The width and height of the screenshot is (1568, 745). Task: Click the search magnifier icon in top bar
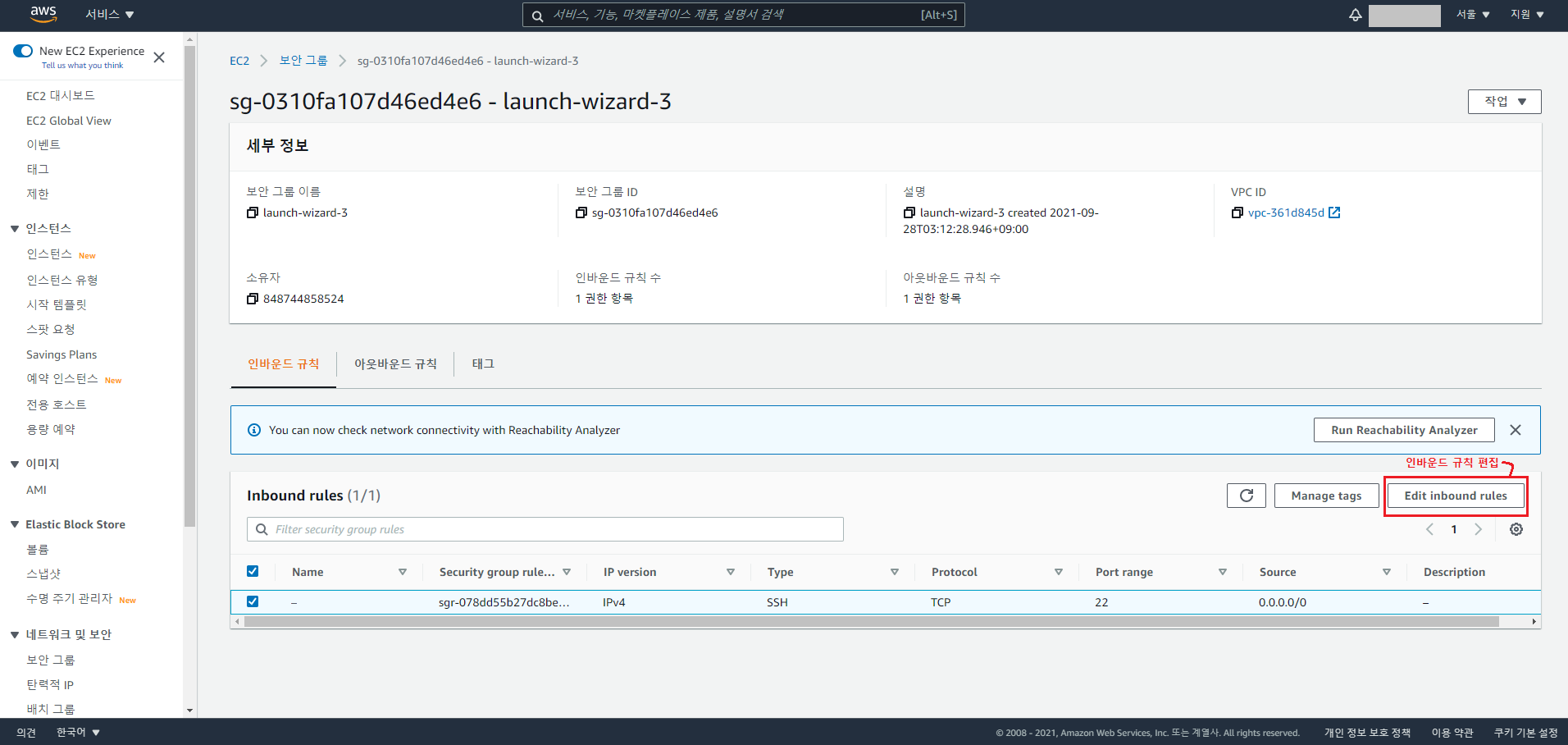[x=537, y=16]
